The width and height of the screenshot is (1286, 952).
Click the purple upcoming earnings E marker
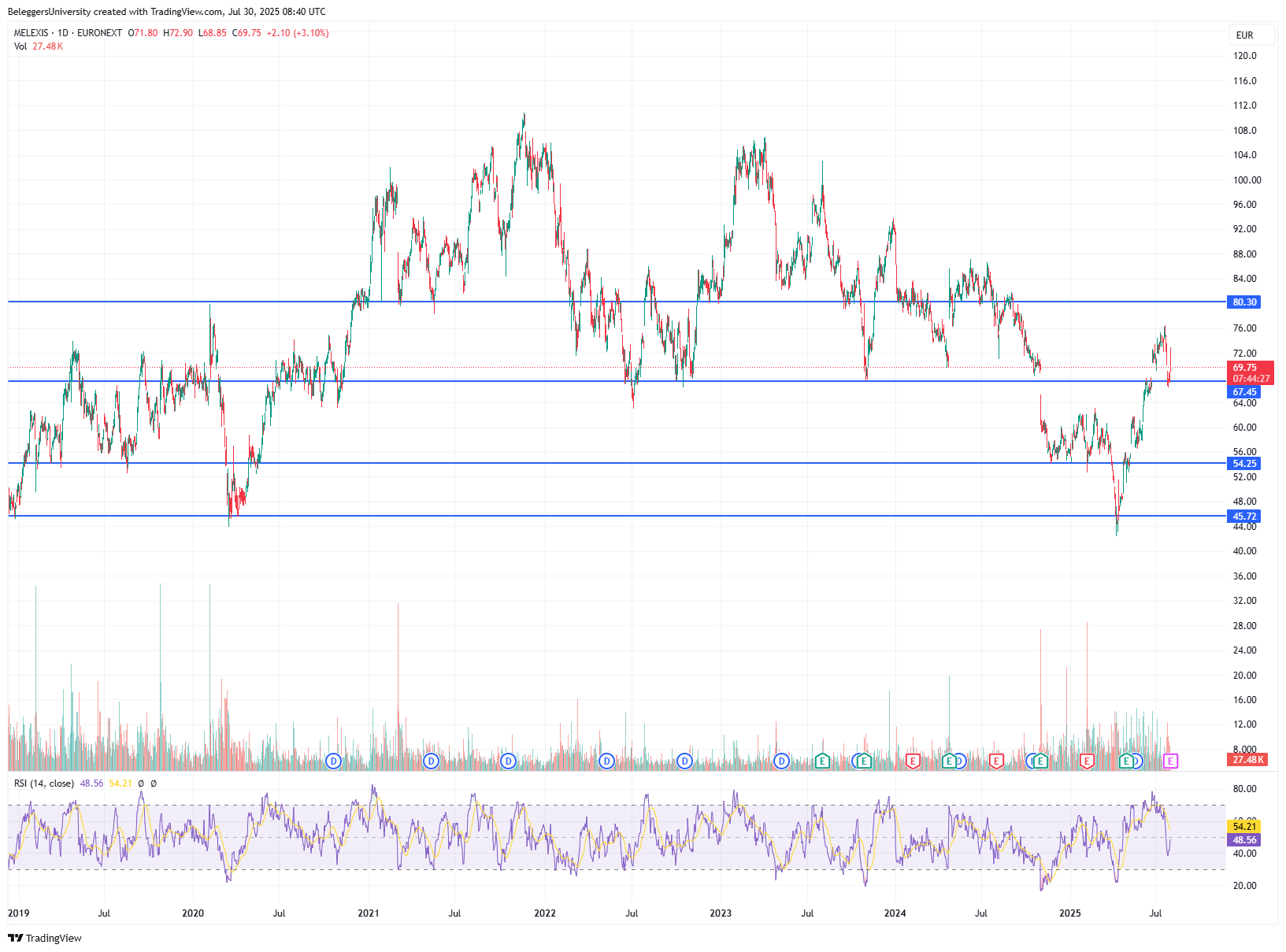(x=1170, y=761)
